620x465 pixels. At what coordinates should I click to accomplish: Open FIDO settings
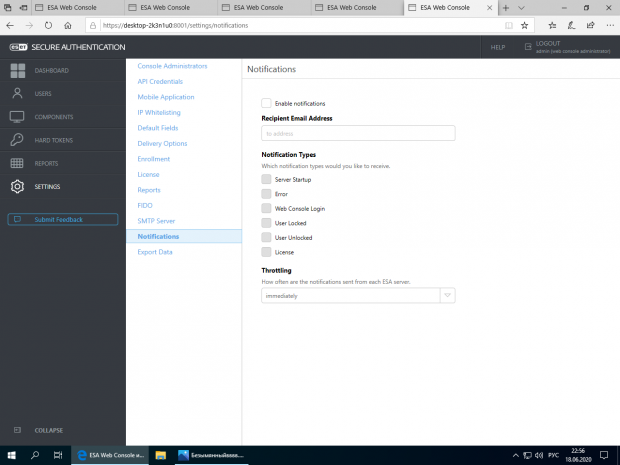pyautogui.click(x=145, y=205)
